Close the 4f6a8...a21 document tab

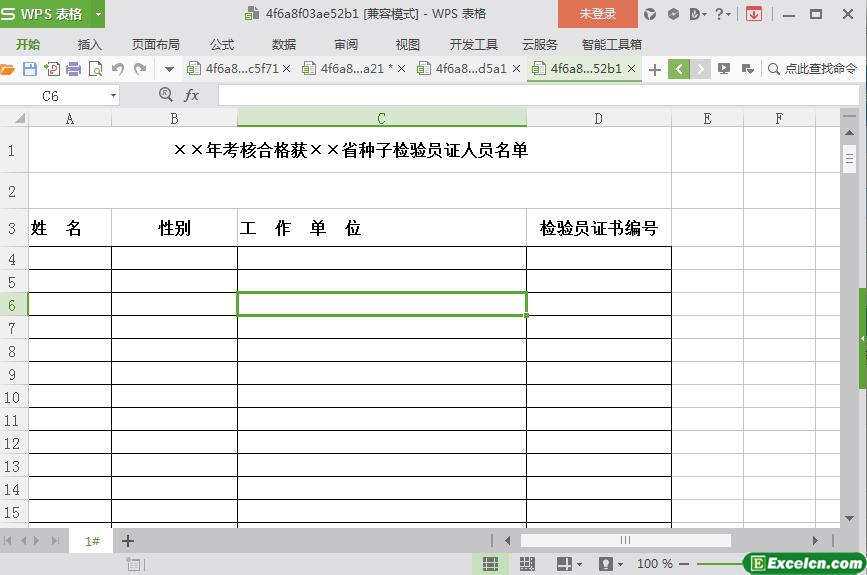point(401,69)
